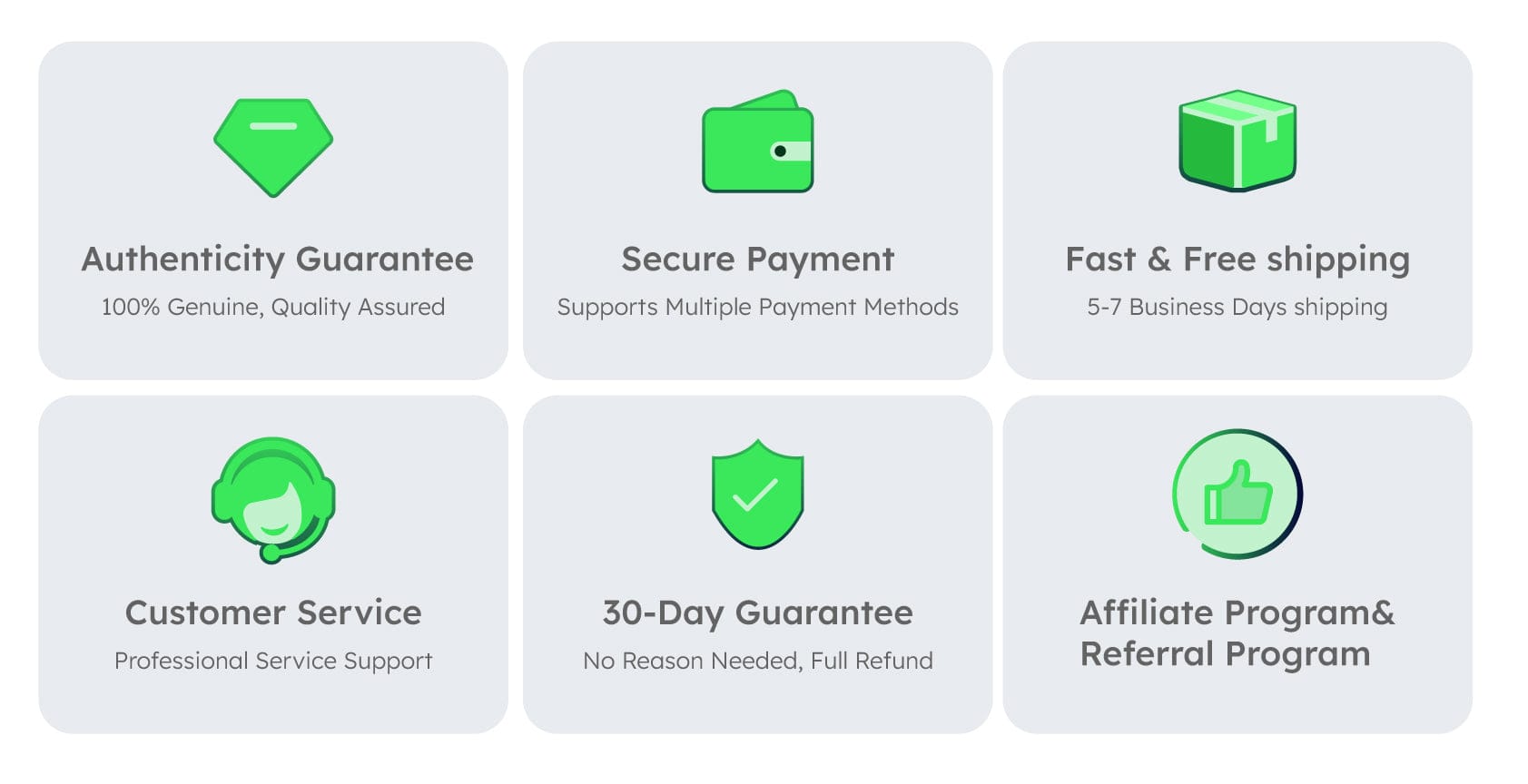This screenshot has height=784, width=1528.
Task: Click the thumbs-up affiliate icon
Action: coord(1237,494)
